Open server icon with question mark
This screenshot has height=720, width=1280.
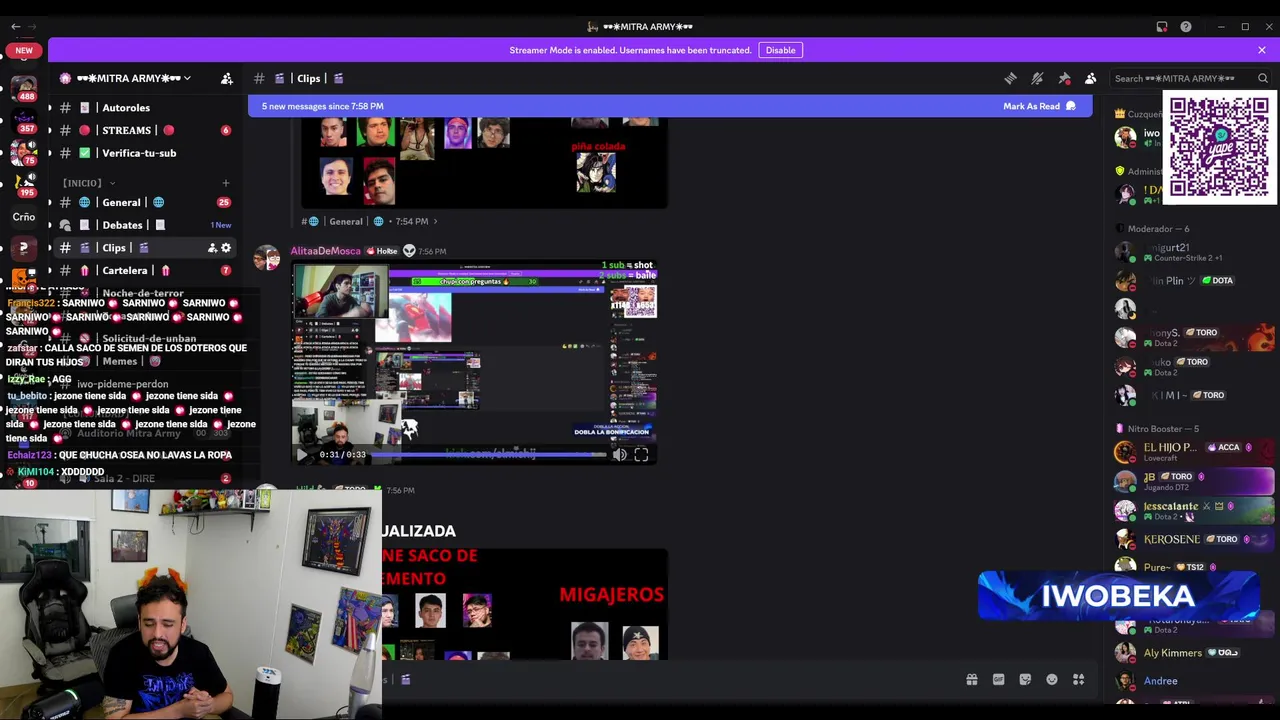[24, 248]
